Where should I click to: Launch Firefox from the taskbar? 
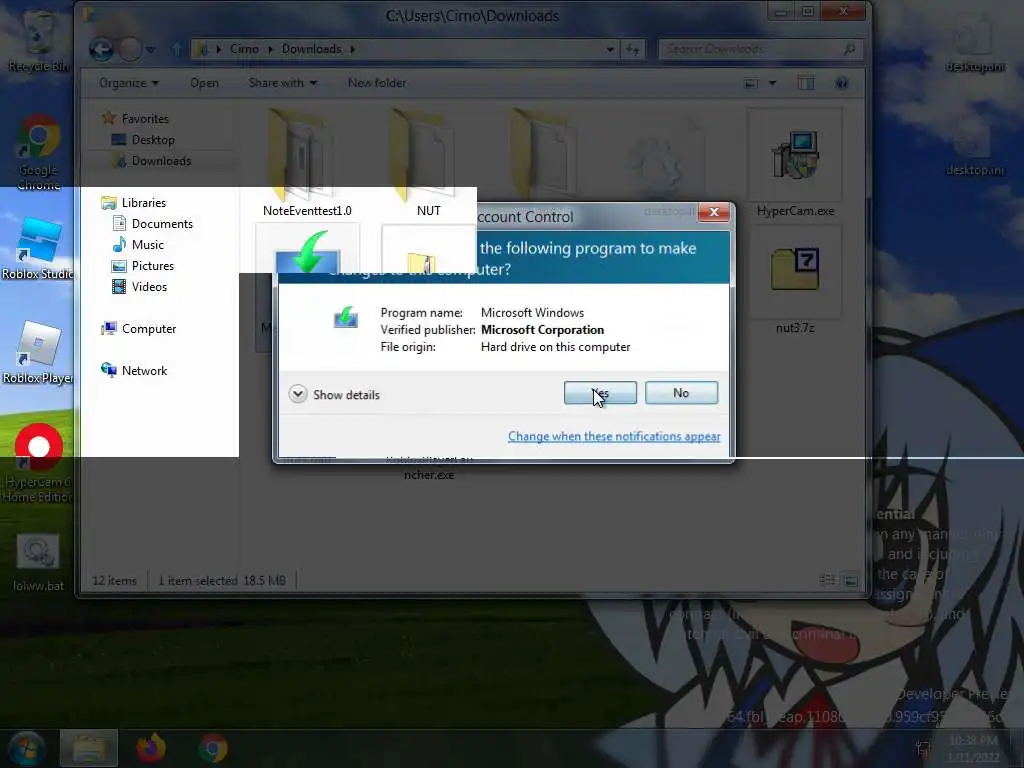(x=151, y=748)
